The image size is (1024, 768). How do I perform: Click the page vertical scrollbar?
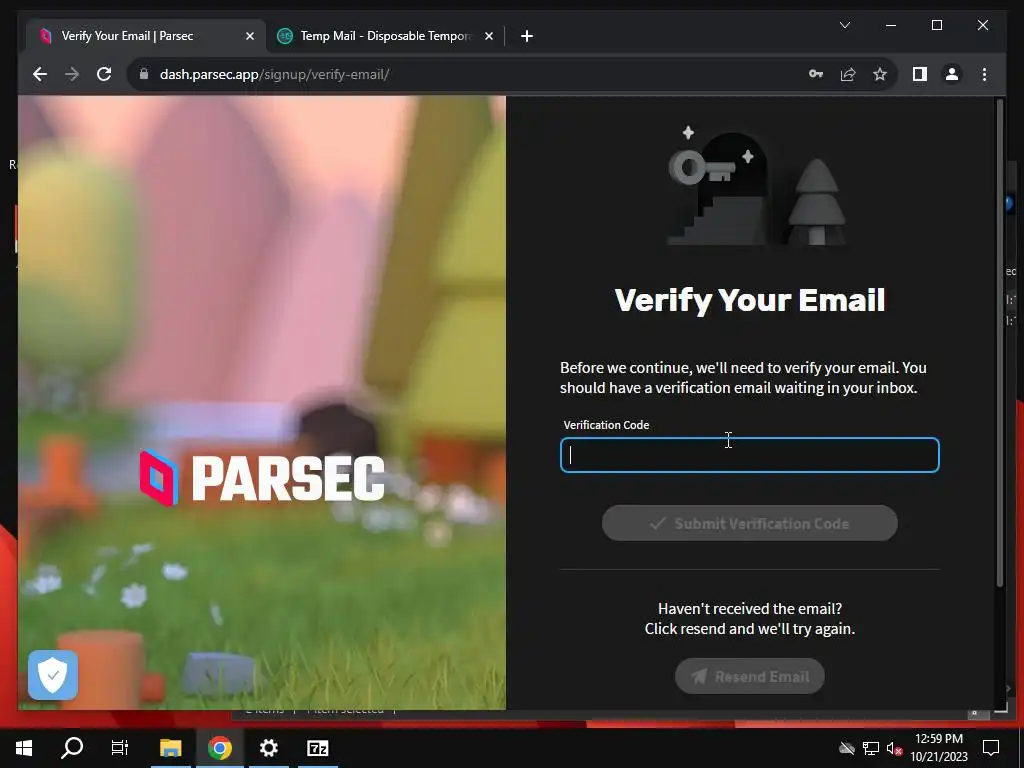pos(999,343)
